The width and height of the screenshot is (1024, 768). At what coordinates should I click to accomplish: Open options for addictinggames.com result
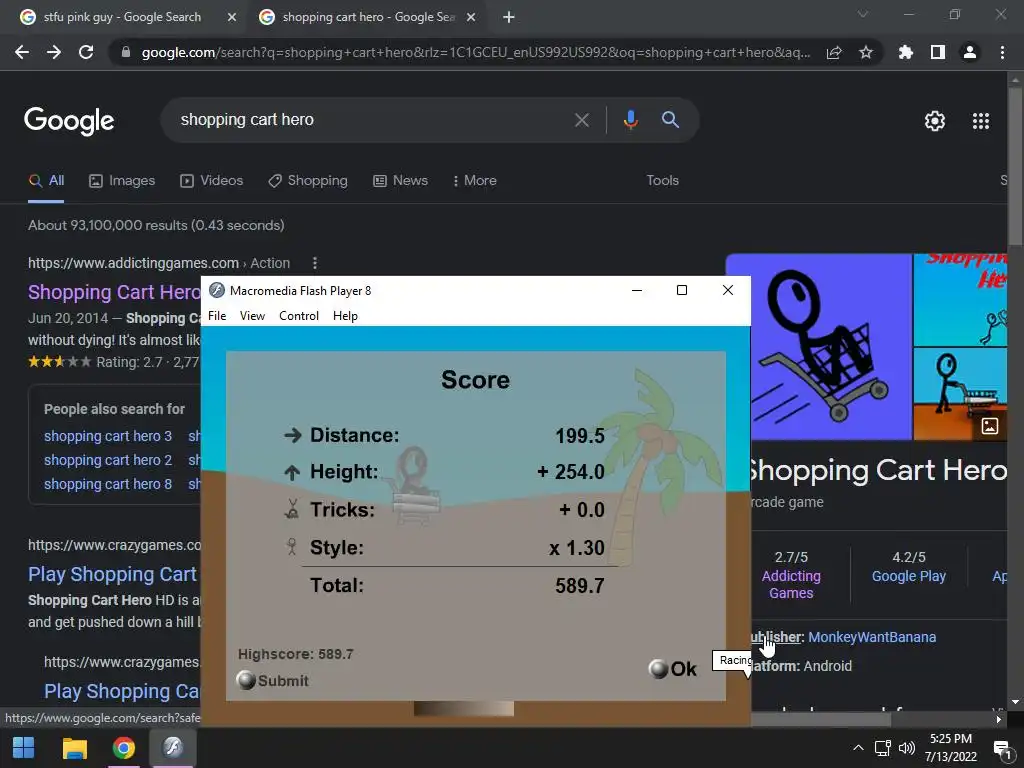(x=315, y=263)
